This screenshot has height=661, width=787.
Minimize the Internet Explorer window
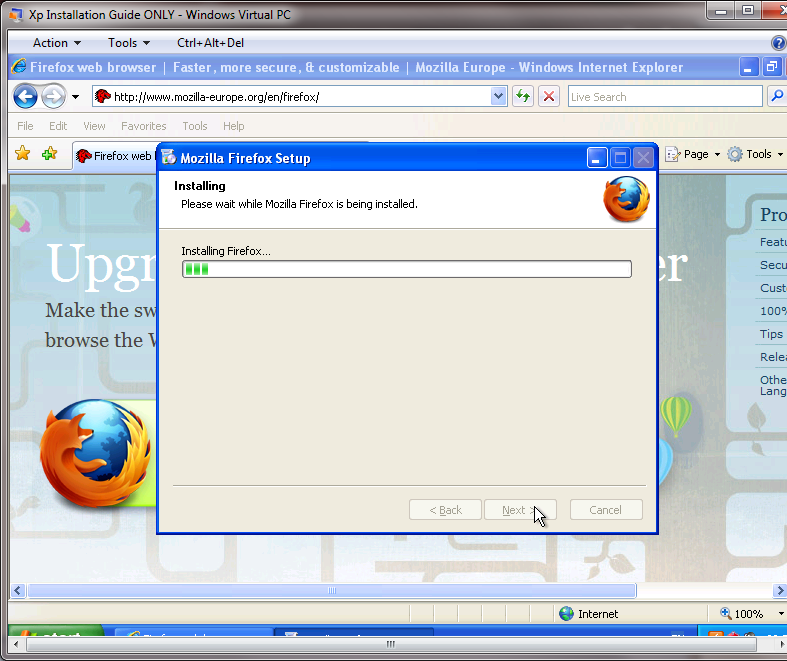point(748,67)
